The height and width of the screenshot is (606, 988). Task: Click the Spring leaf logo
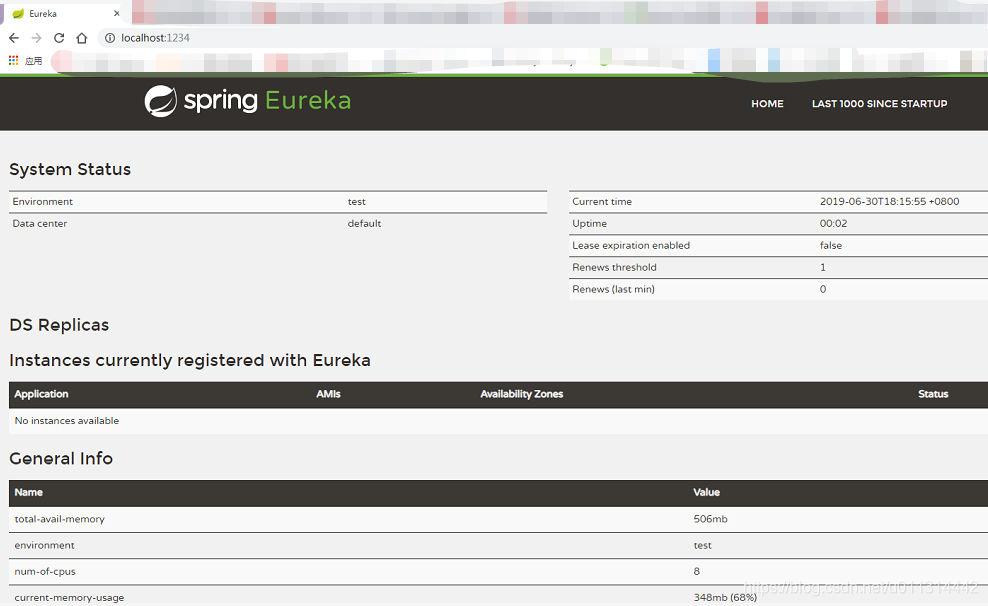(x=161, y=101)
